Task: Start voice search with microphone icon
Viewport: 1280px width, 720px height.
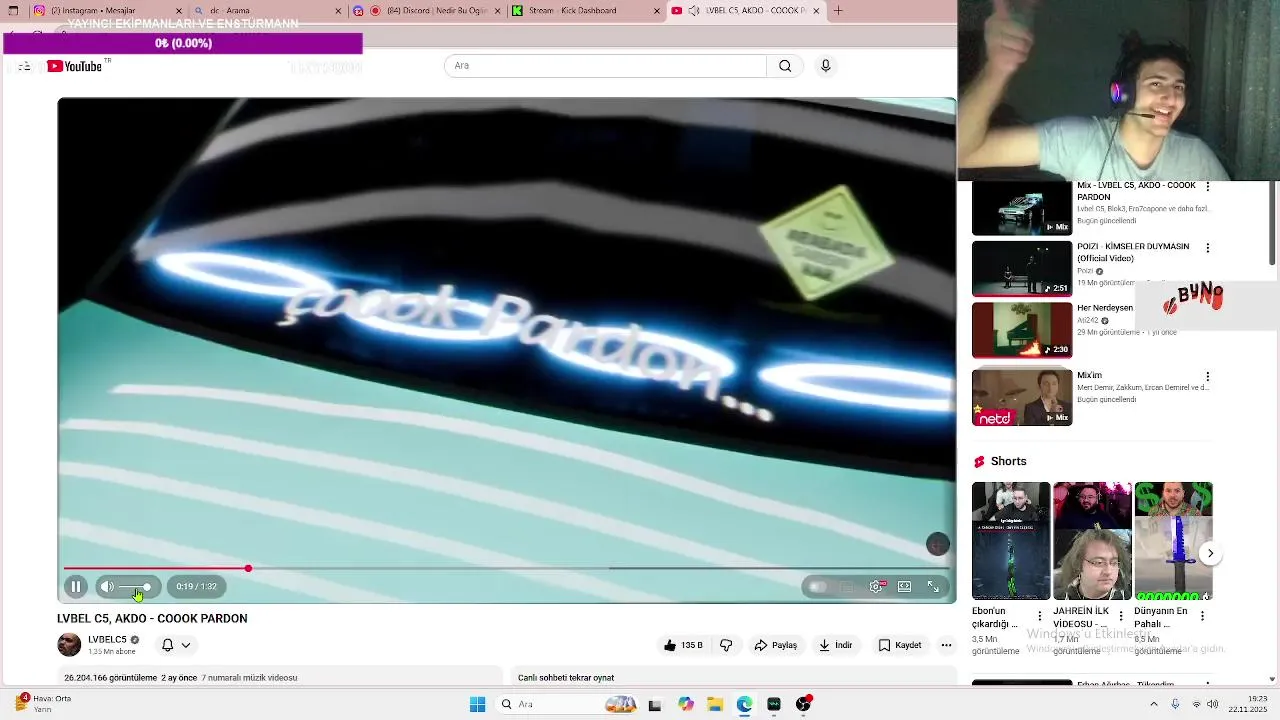Action: click(825, 66)
